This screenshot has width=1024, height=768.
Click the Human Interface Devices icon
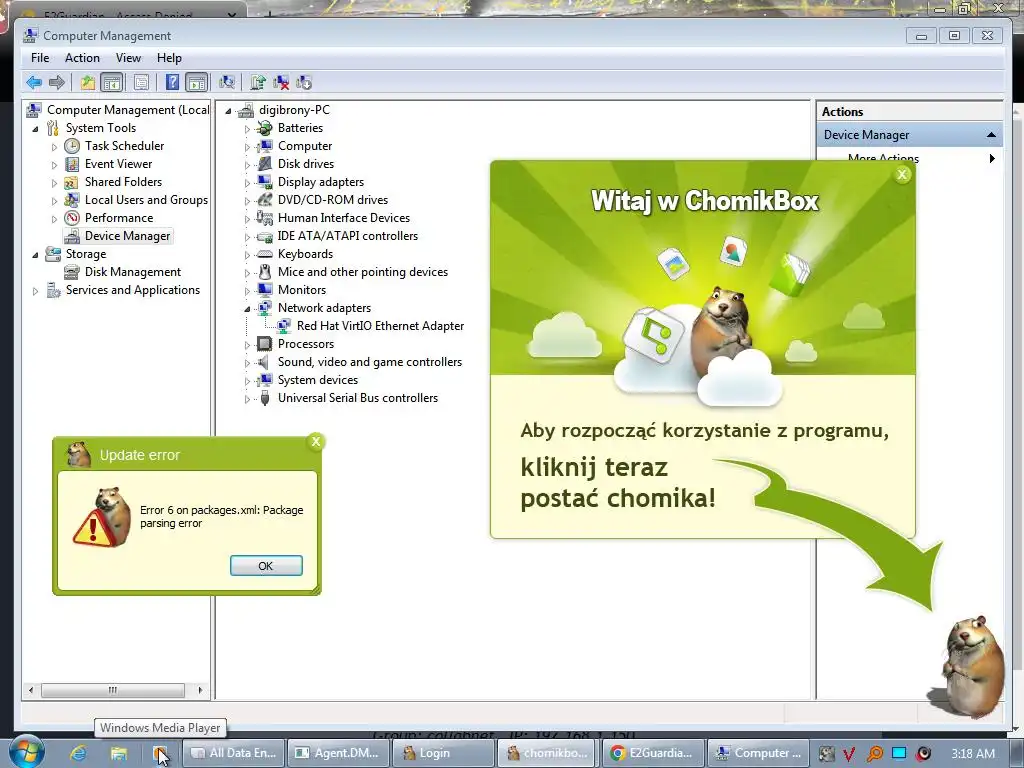(264, 217)
